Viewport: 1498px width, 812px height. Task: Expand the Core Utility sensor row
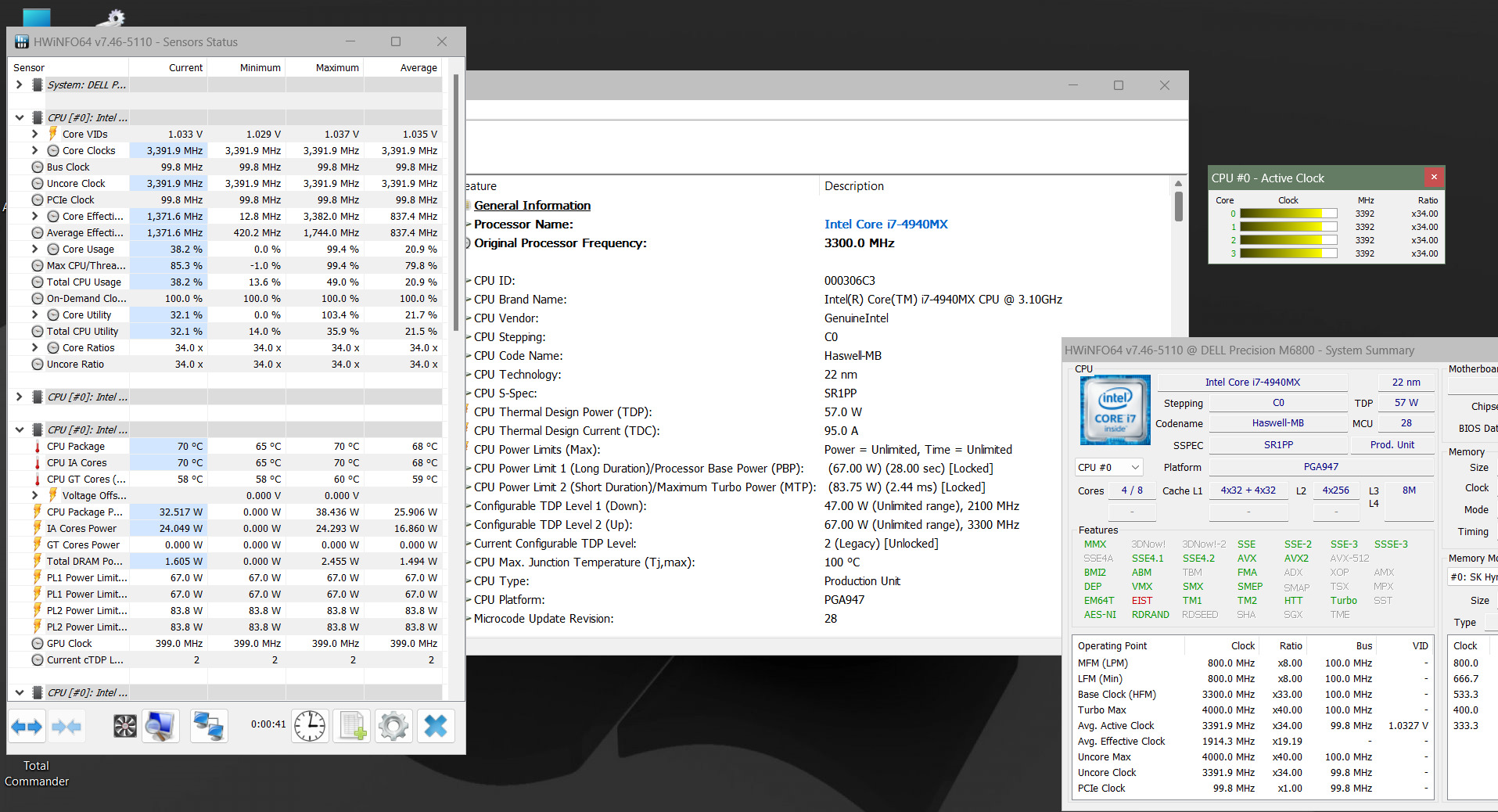click(35, 314)
